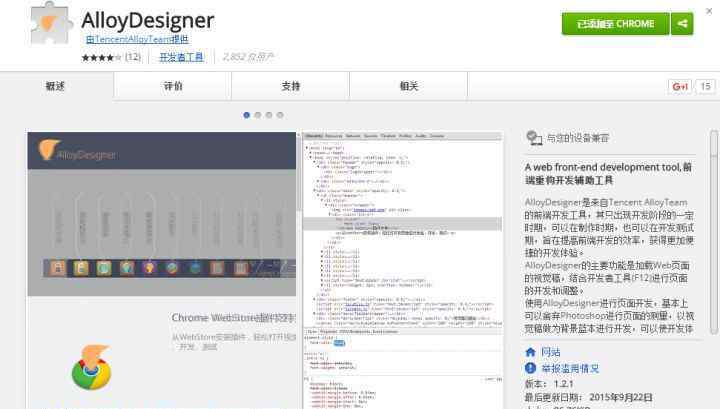Viewport: 720px width, 409px height.
Task: Click the 已添加至 CHROME button
Action: pos(615,24)
